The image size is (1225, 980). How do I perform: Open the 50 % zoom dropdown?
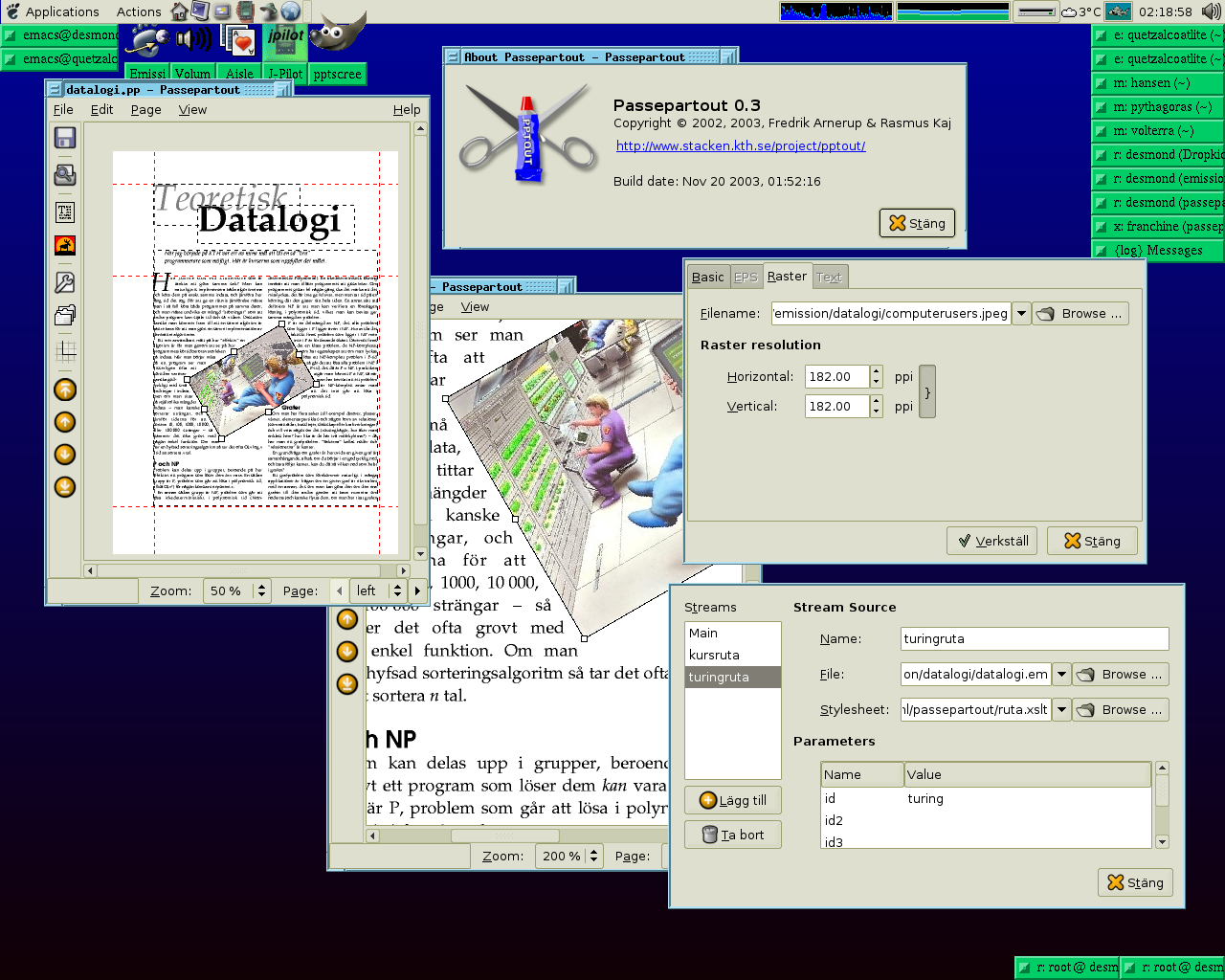click(x=261, y=591)
